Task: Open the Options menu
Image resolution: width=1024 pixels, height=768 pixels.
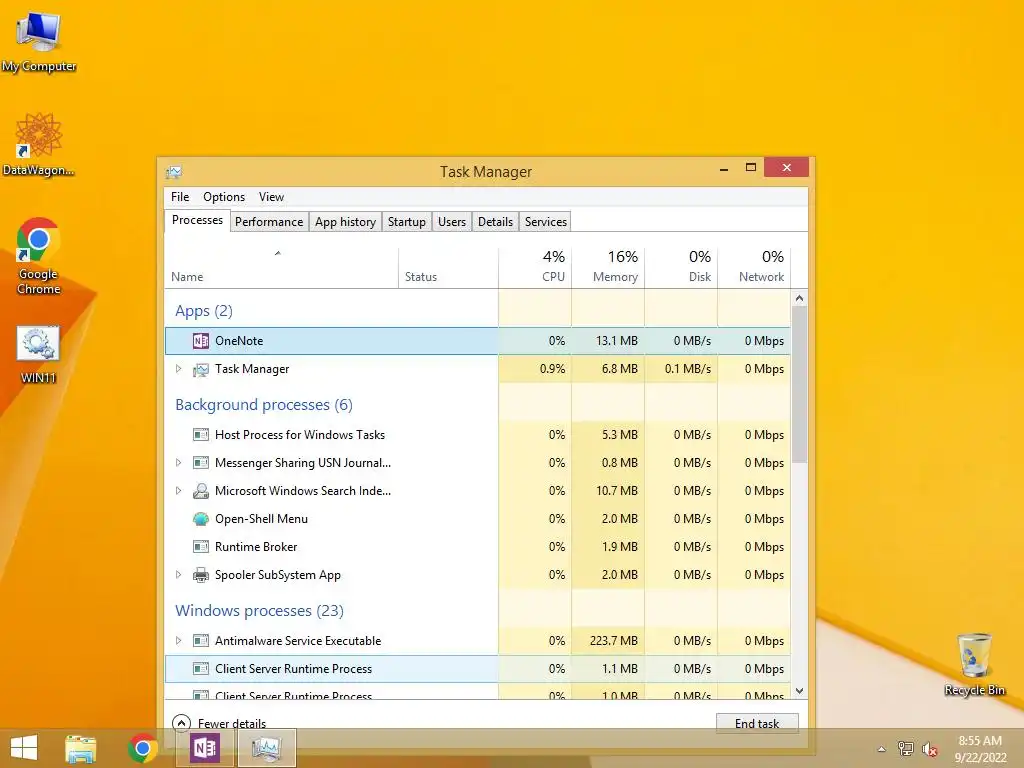Action: coord(224,197)
